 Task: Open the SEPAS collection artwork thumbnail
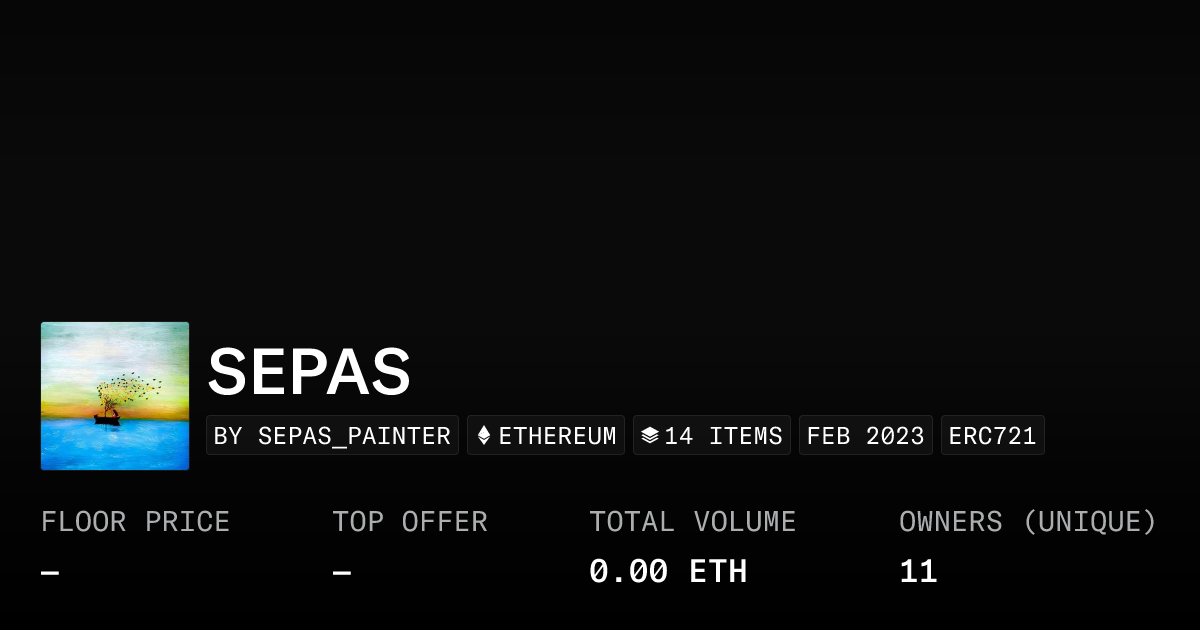[115, 396]
